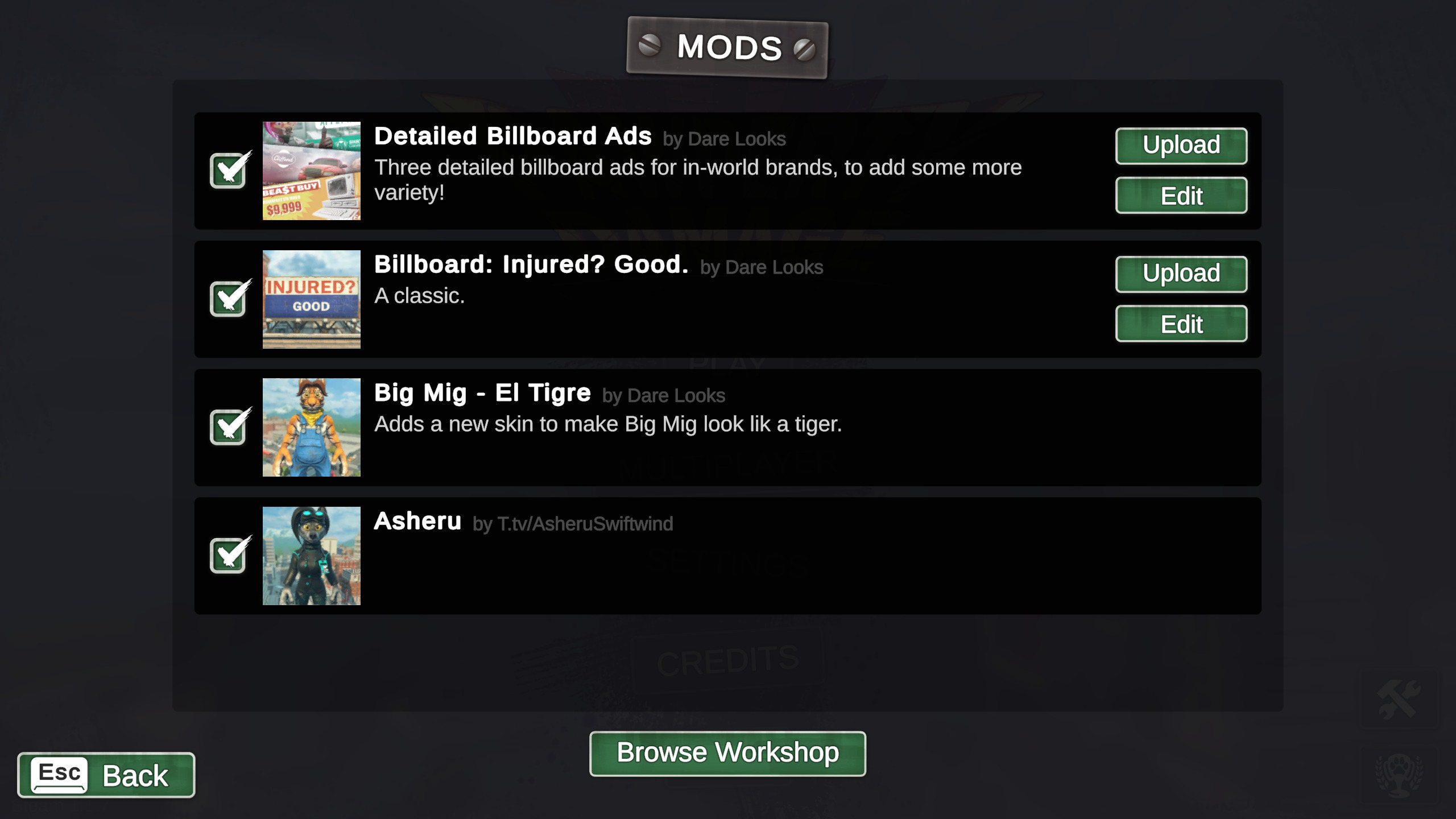Expand the CREDITS section below mods

tap(728, 660)
